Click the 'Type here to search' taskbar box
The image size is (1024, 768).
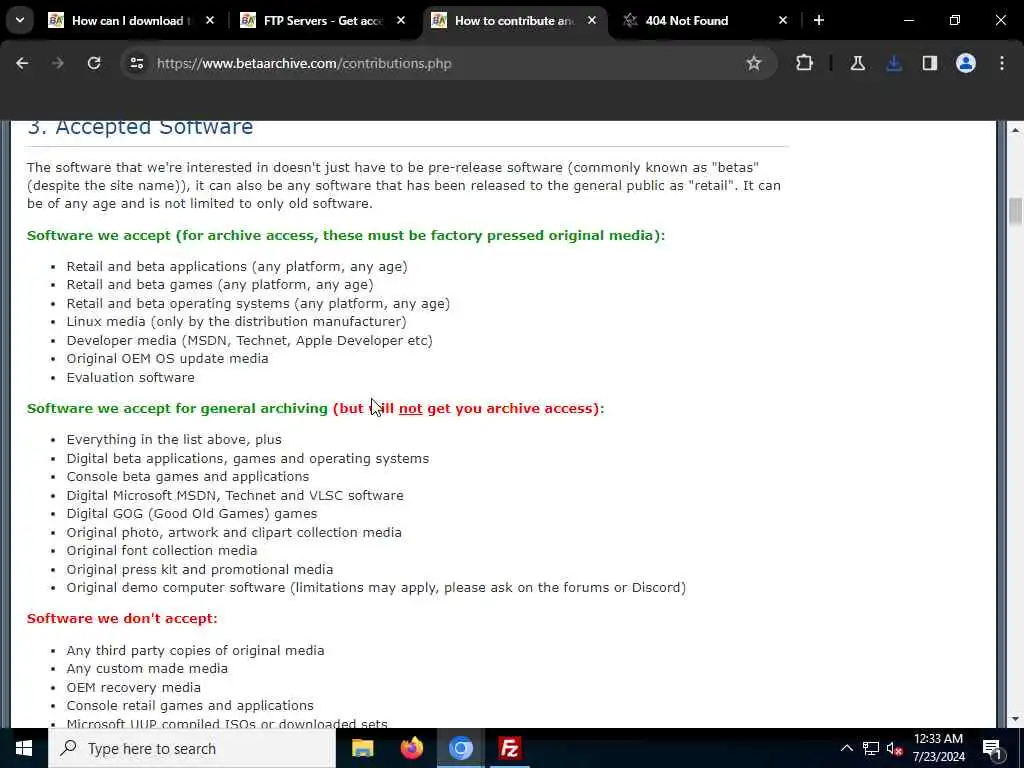click(x=191, y=748)
